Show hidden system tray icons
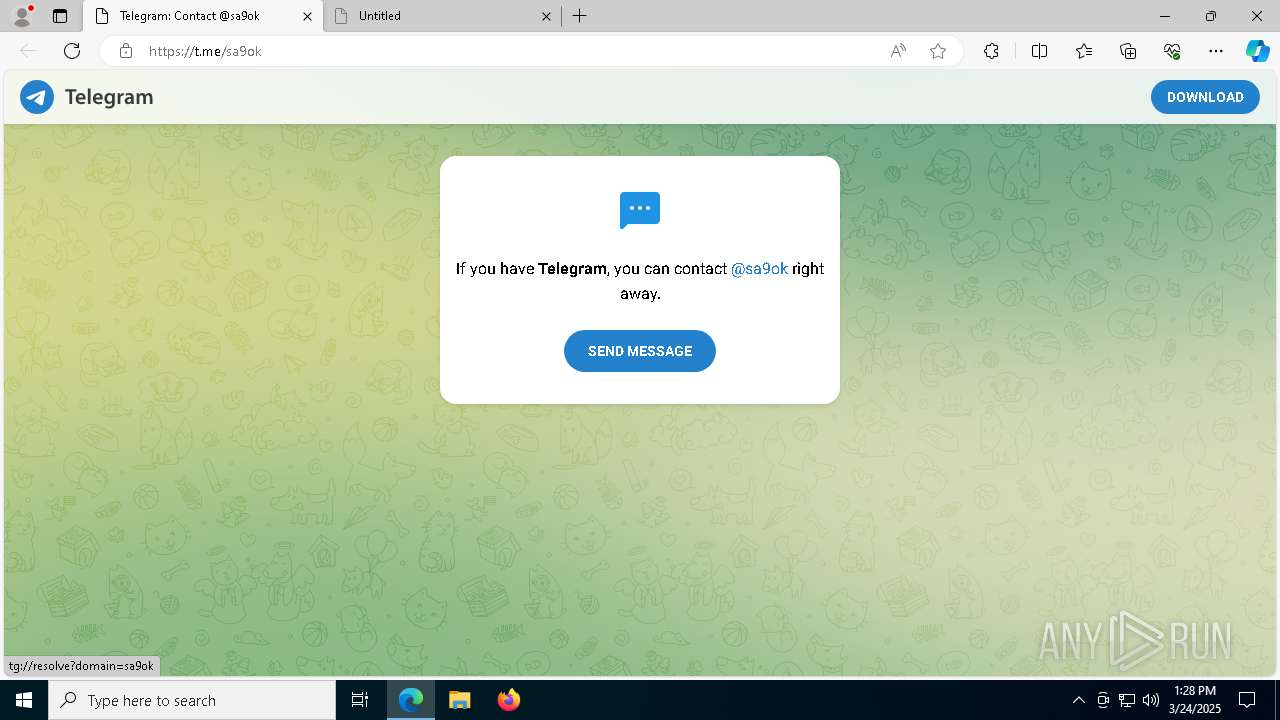Viewport: 1280px width, 720px height. [1078, 700]
